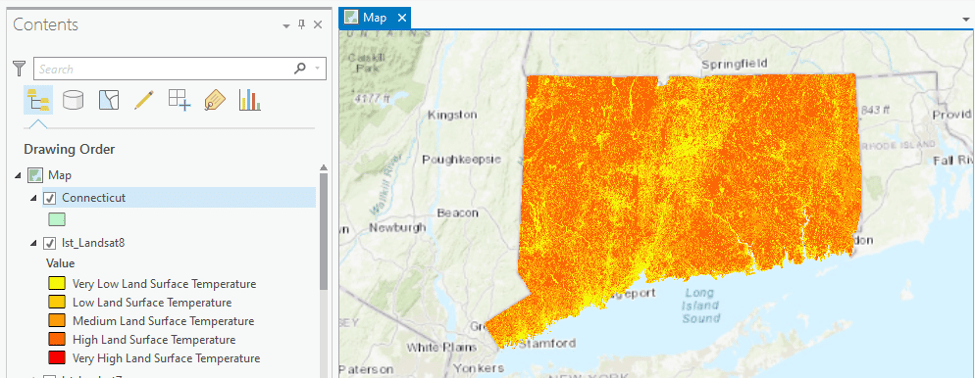Open List By Editing pencil view
The width and height of the screenshot is (977, 379).
(143, 100)
